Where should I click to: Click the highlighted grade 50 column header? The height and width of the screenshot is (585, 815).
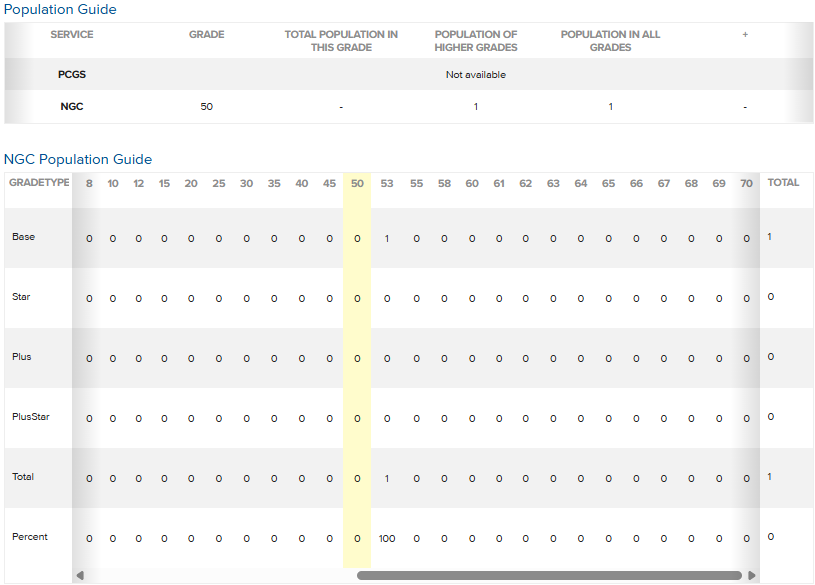[x=357, y=184]
